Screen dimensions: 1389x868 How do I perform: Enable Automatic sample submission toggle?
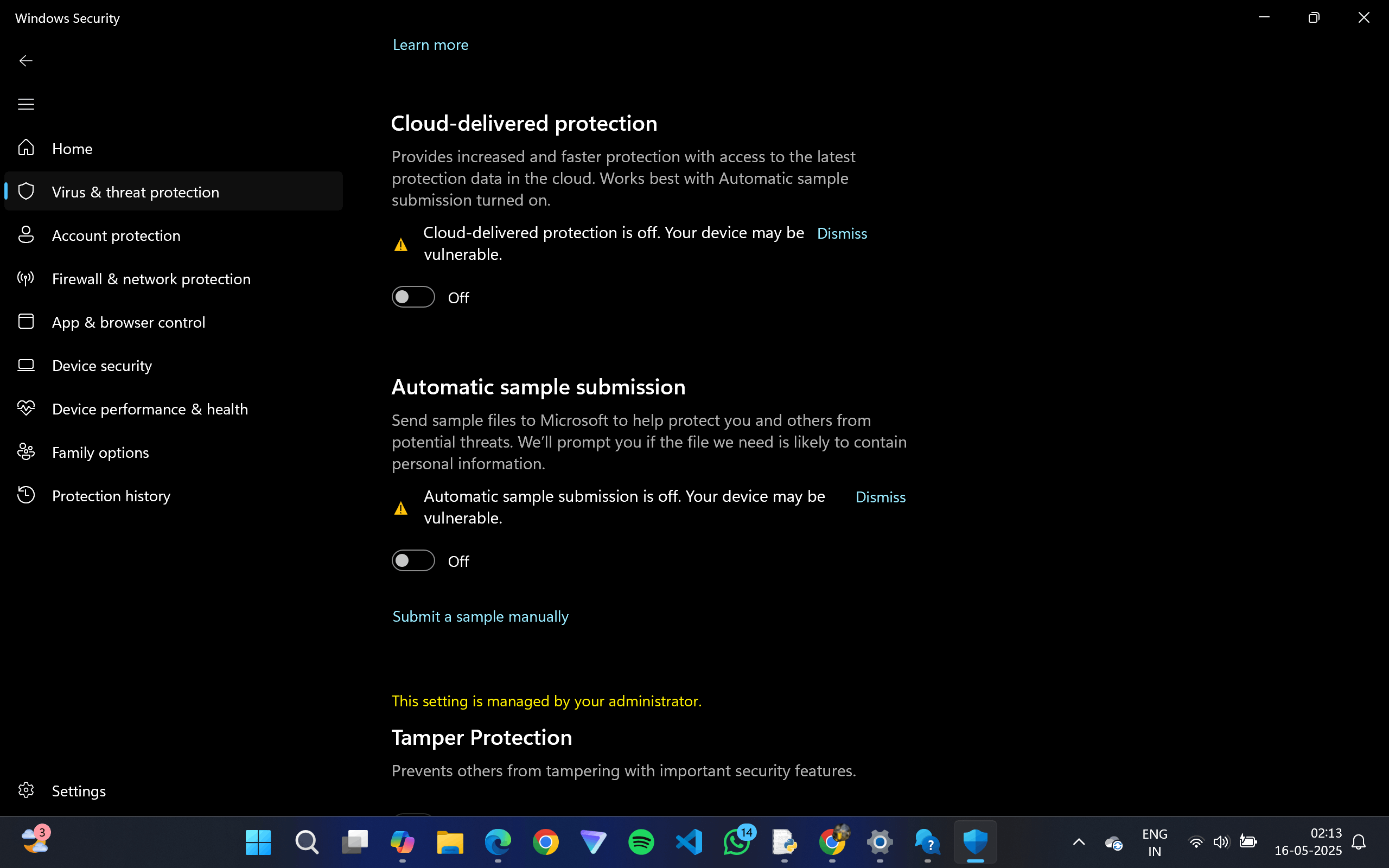[413, 560]
